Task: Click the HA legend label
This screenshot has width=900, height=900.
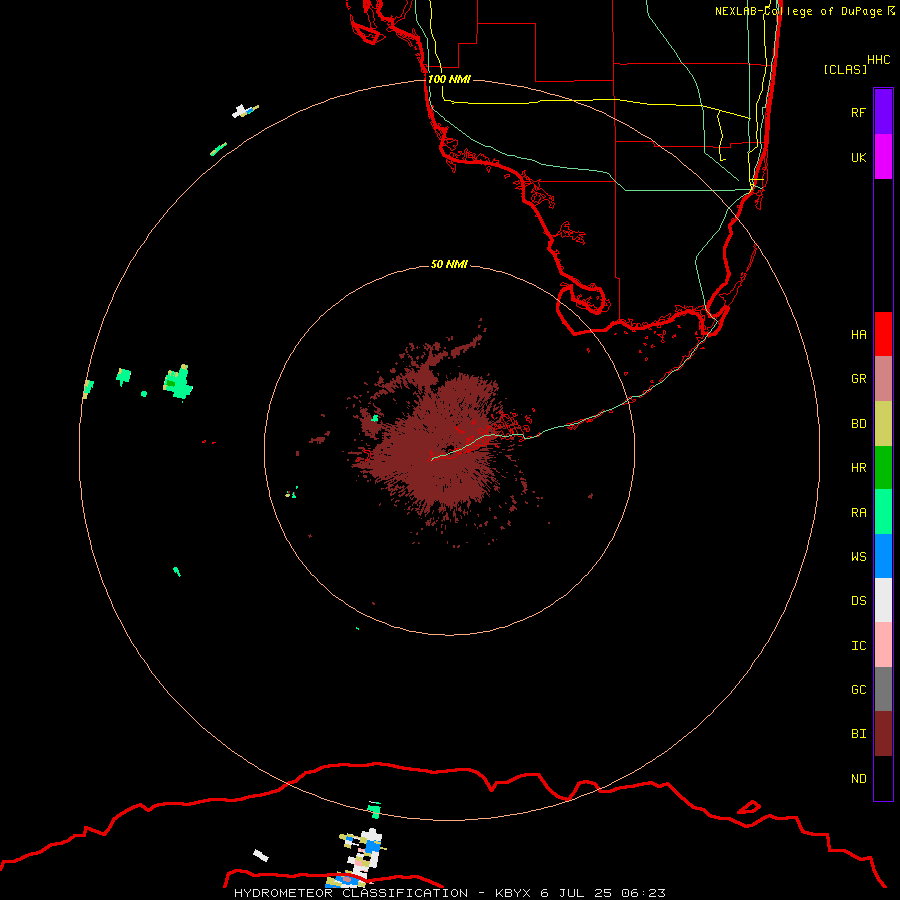Action: 858,334
